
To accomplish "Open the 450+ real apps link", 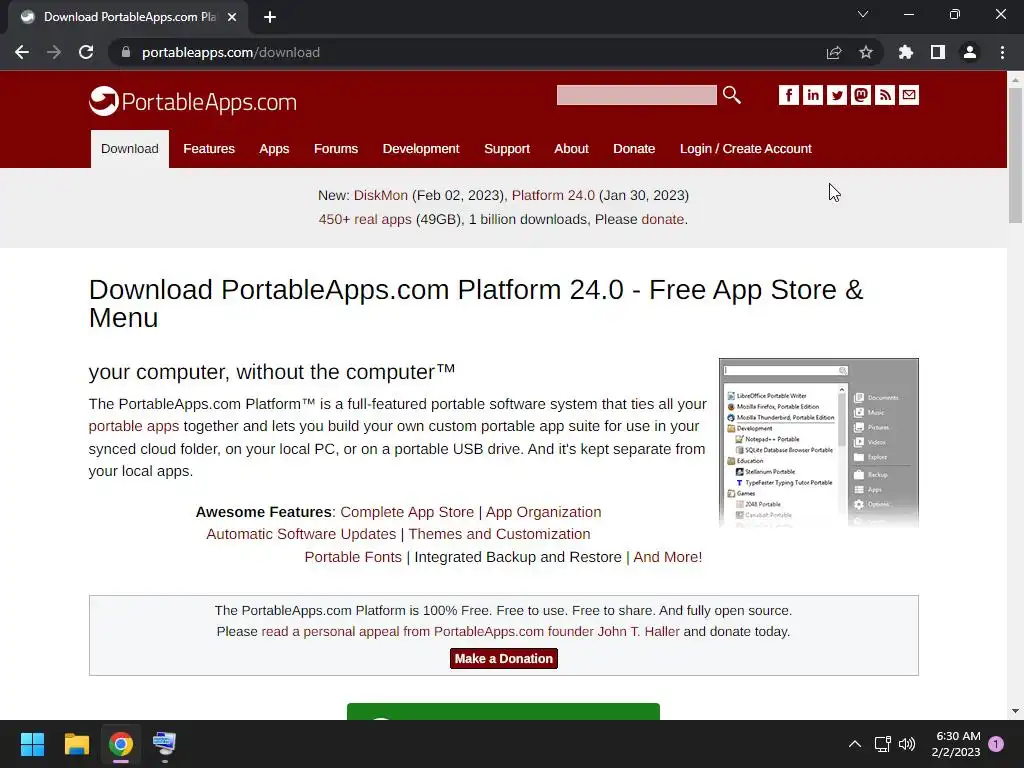I will tap(365, 219).
